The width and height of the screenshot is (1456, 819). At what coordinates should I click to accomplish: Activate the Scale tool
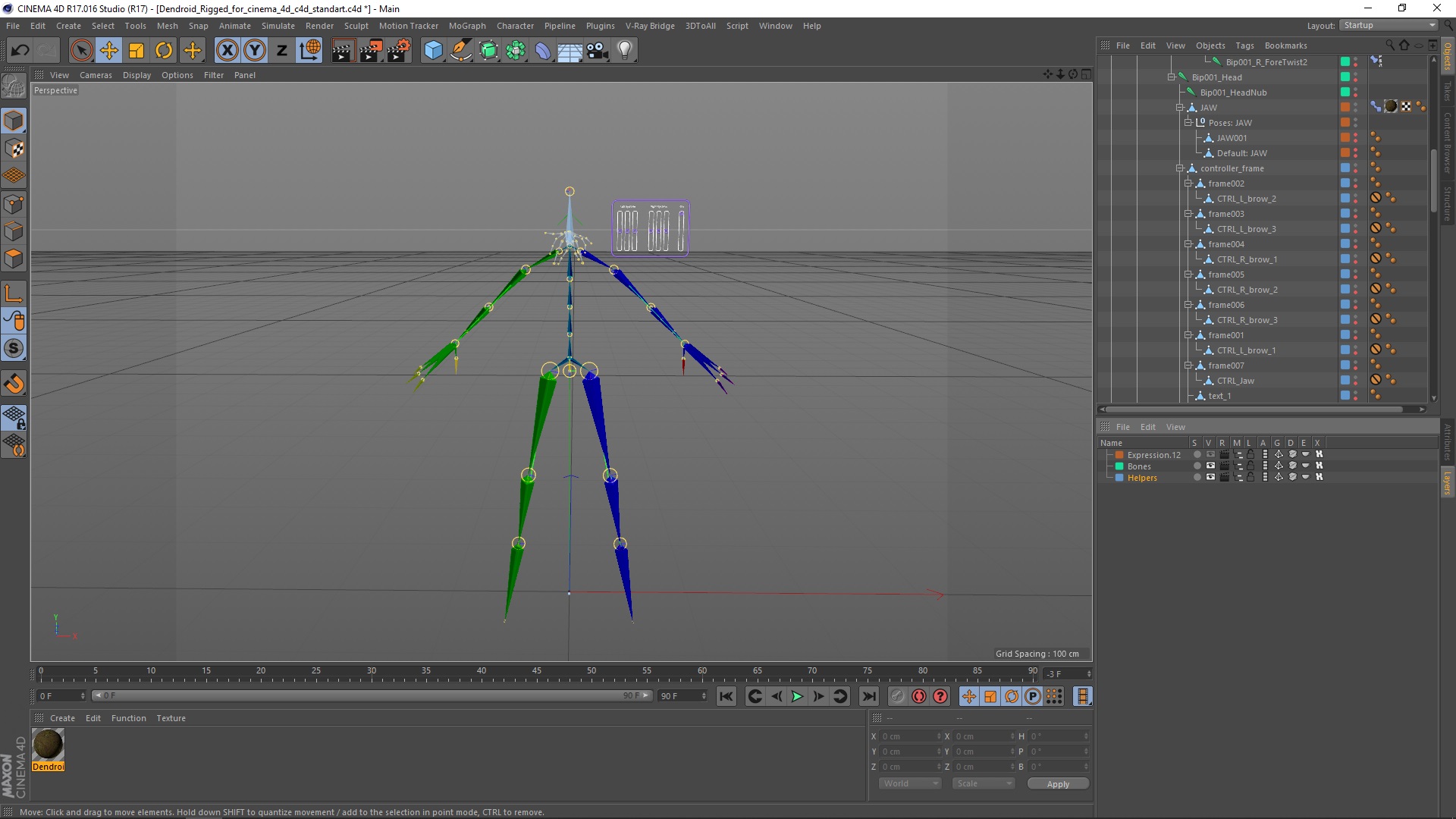136,50
